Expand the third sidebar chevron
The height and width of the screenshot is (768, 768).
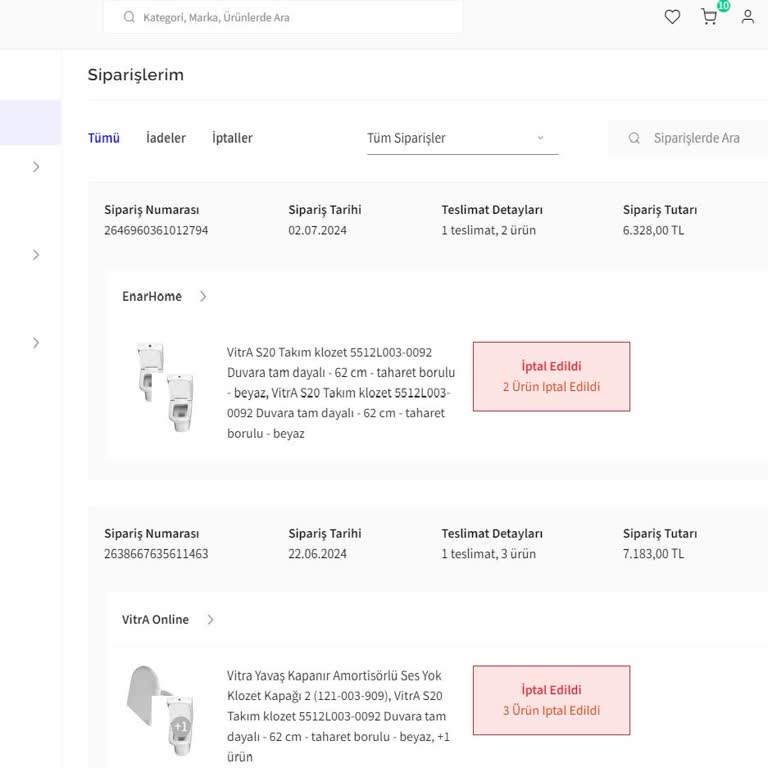[36, 343]
